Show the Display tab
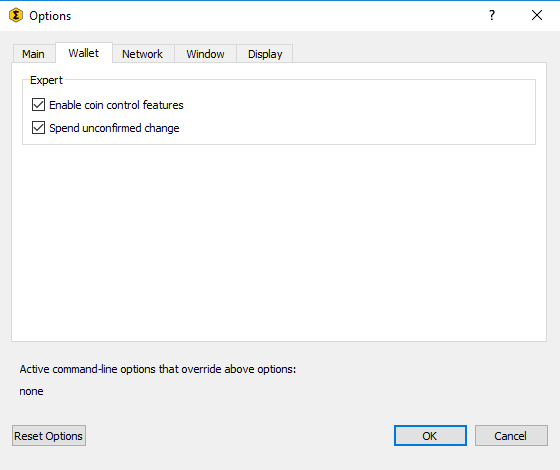This screenshot has width=560, height=470. tap(265, 54)
